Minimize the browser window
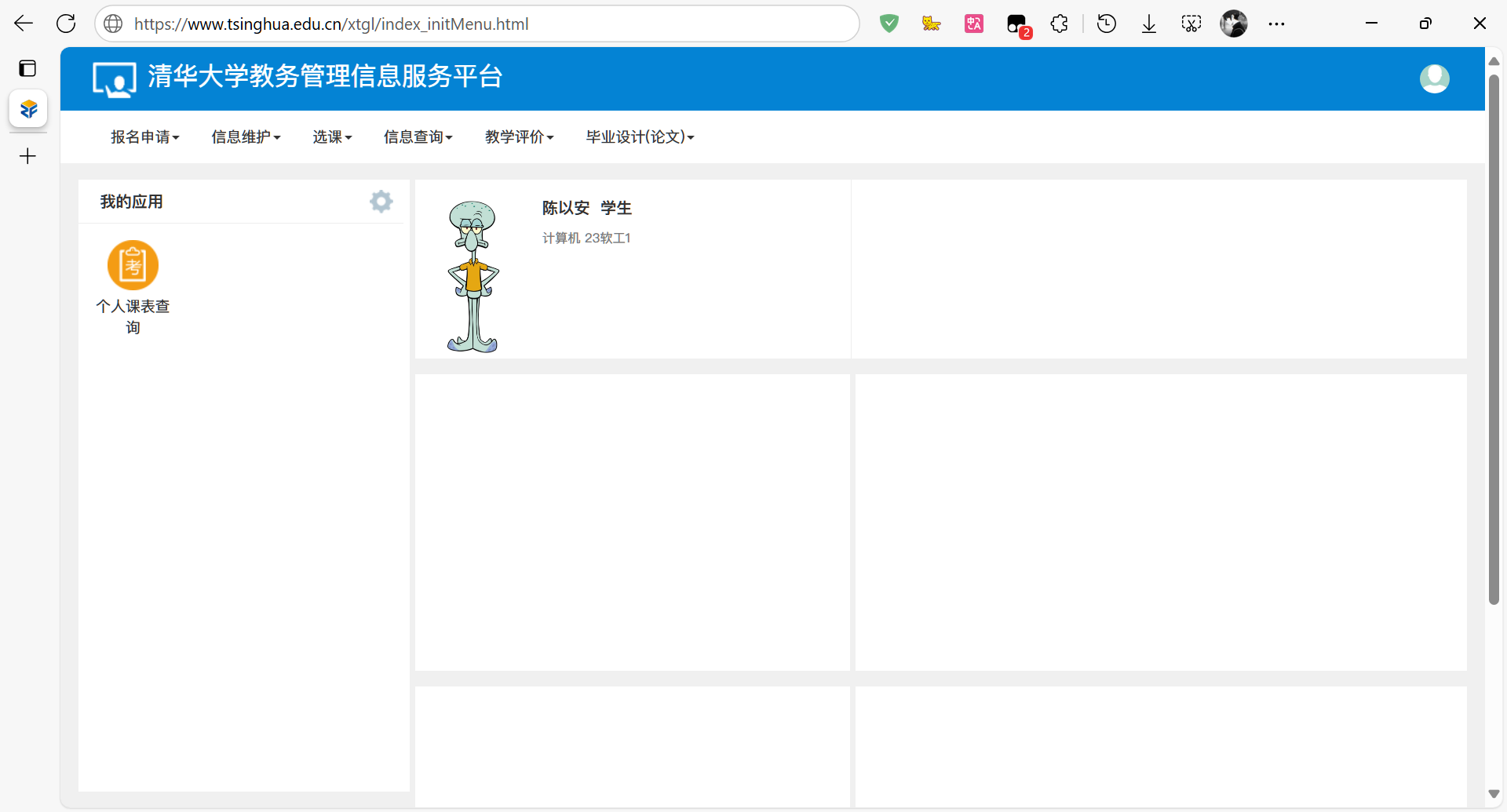 point(1371,24)
